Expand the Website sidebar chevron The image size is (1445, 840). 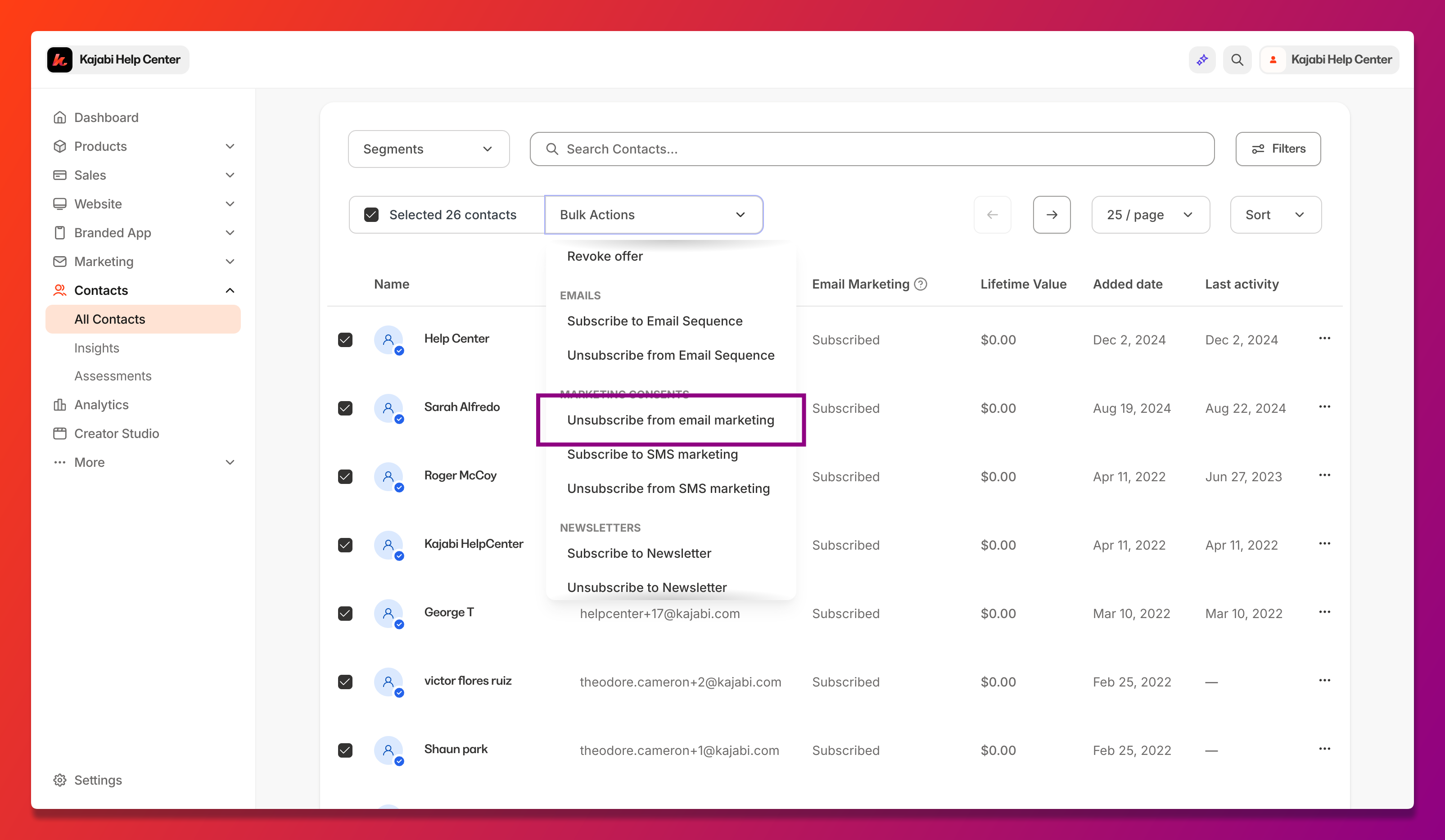(x=230, y=203)
